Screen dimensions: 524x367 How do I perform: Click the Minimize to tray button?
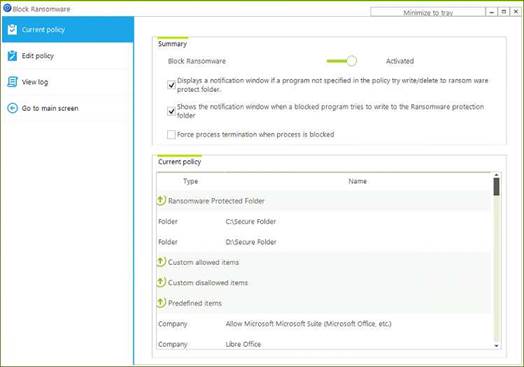point(428,13)
